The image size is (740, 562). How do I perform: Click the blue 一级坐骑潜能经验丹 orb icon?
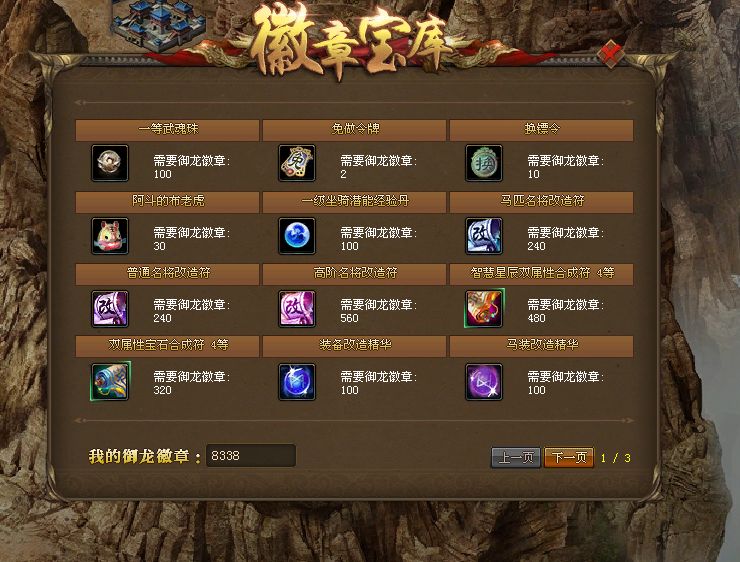point(297,235)
